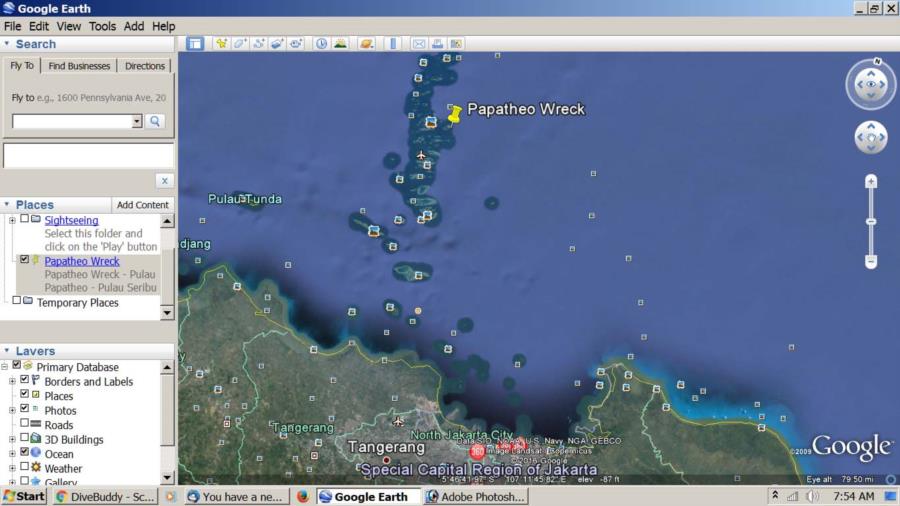Image resolution: width=900 pixels, height=506 pixels.
Task: Switch to the DiveBuddy taskbar window
Action: [x=106, y=496]
